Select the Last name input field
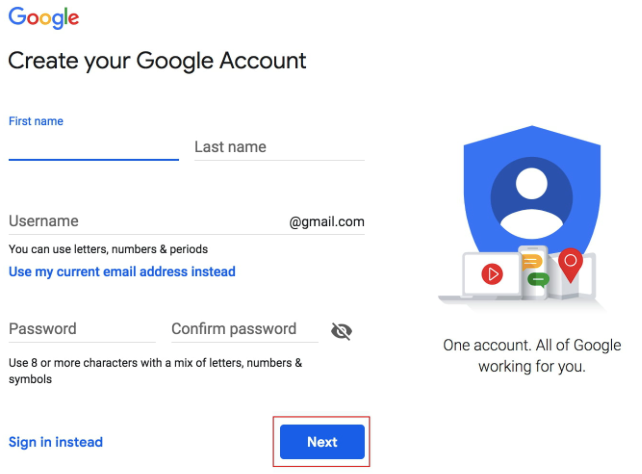The height and width of the screenshot is (474, 642). coord(279,147)
